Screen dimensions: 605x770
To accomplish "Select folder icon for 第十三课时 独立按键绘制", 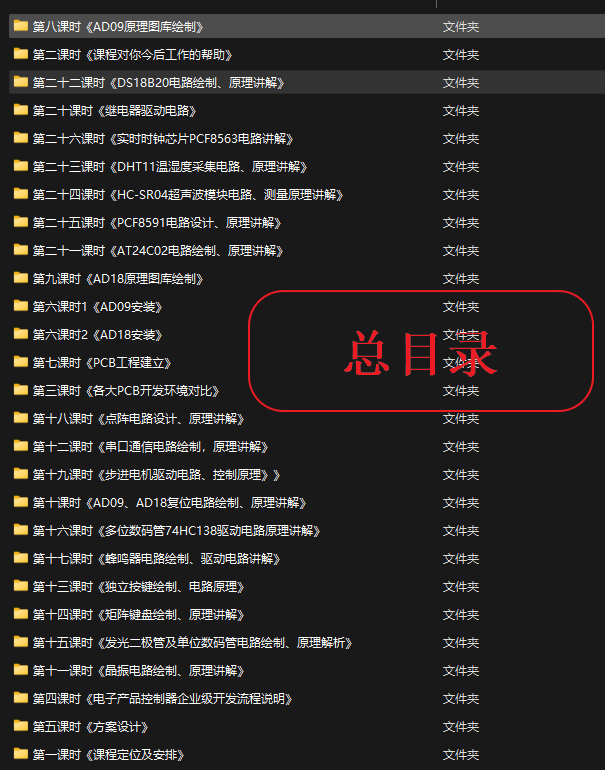I will (21, 586).
